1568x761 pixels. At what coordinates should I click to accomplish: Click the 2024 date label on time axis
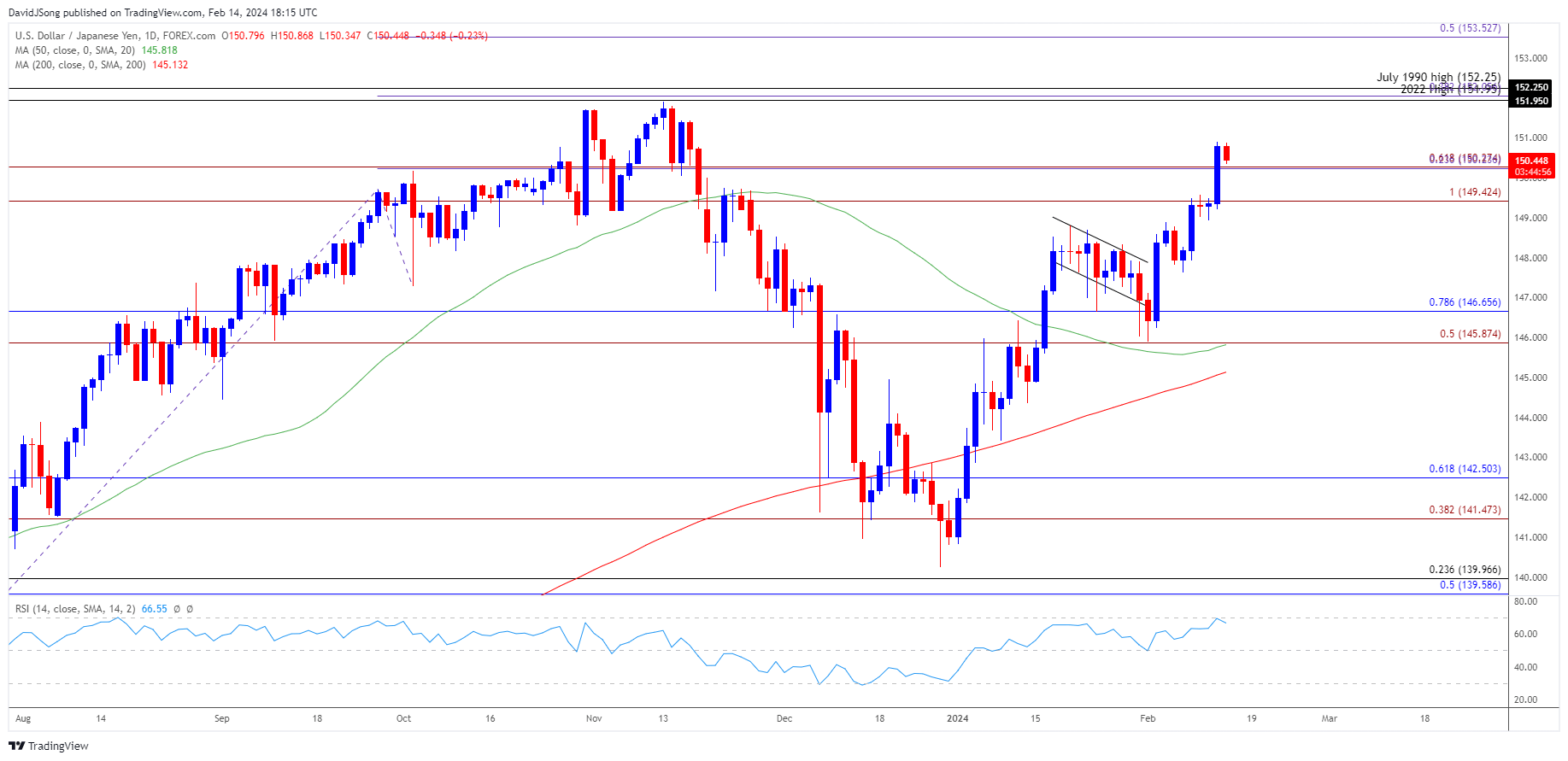[x=958, y=718]
